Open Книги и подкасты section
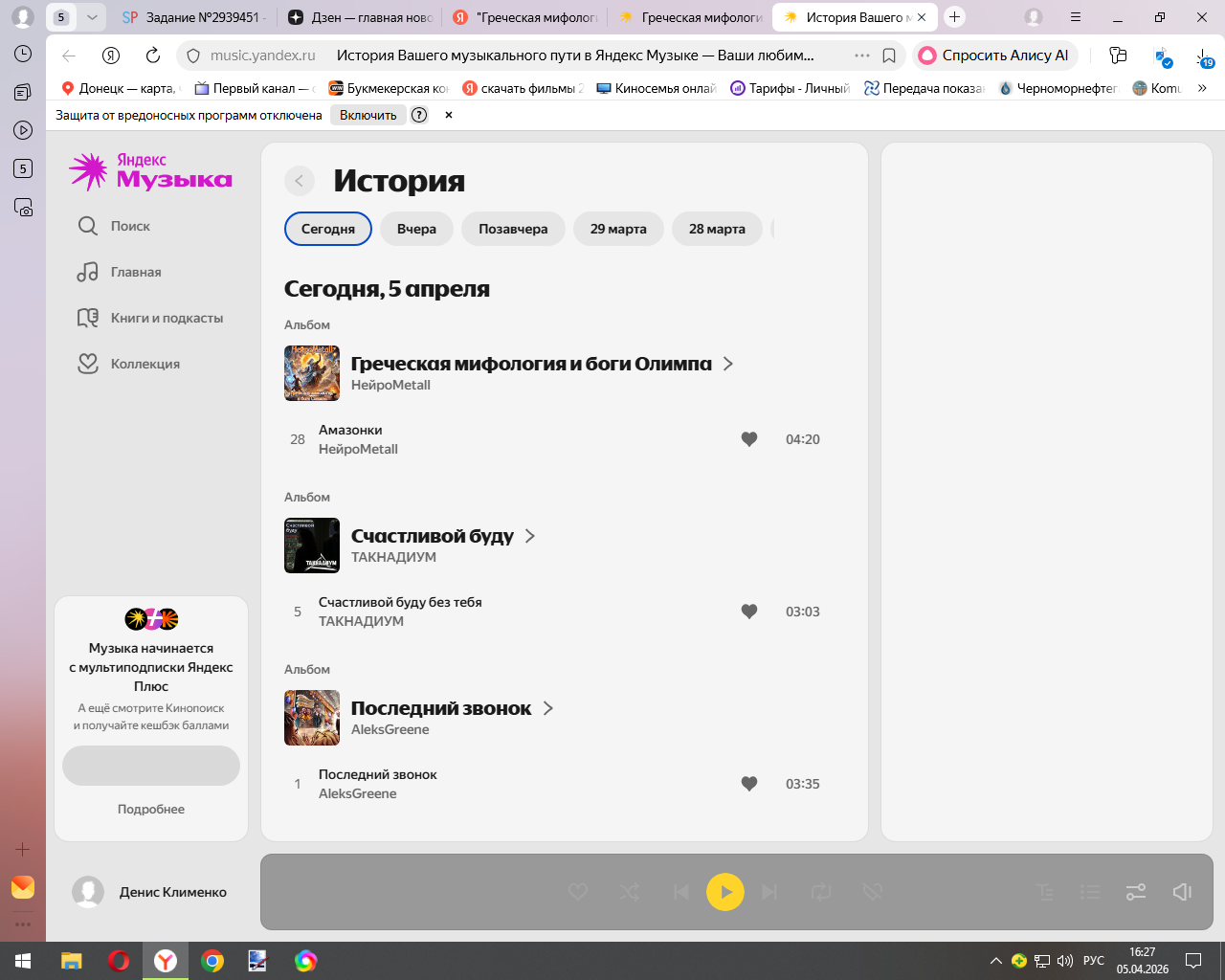Viewport: 1225px width, 980px height. pos(150,318)
